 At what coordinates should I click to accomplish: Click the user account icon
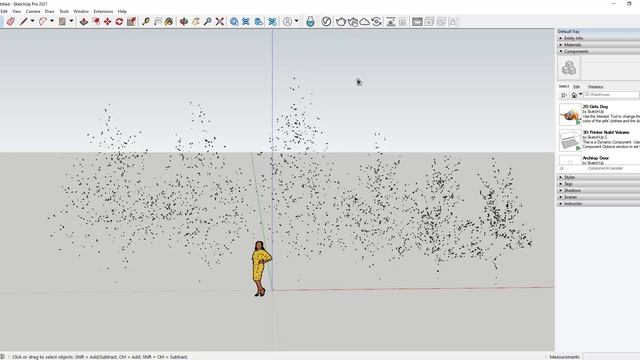[287, 22]
